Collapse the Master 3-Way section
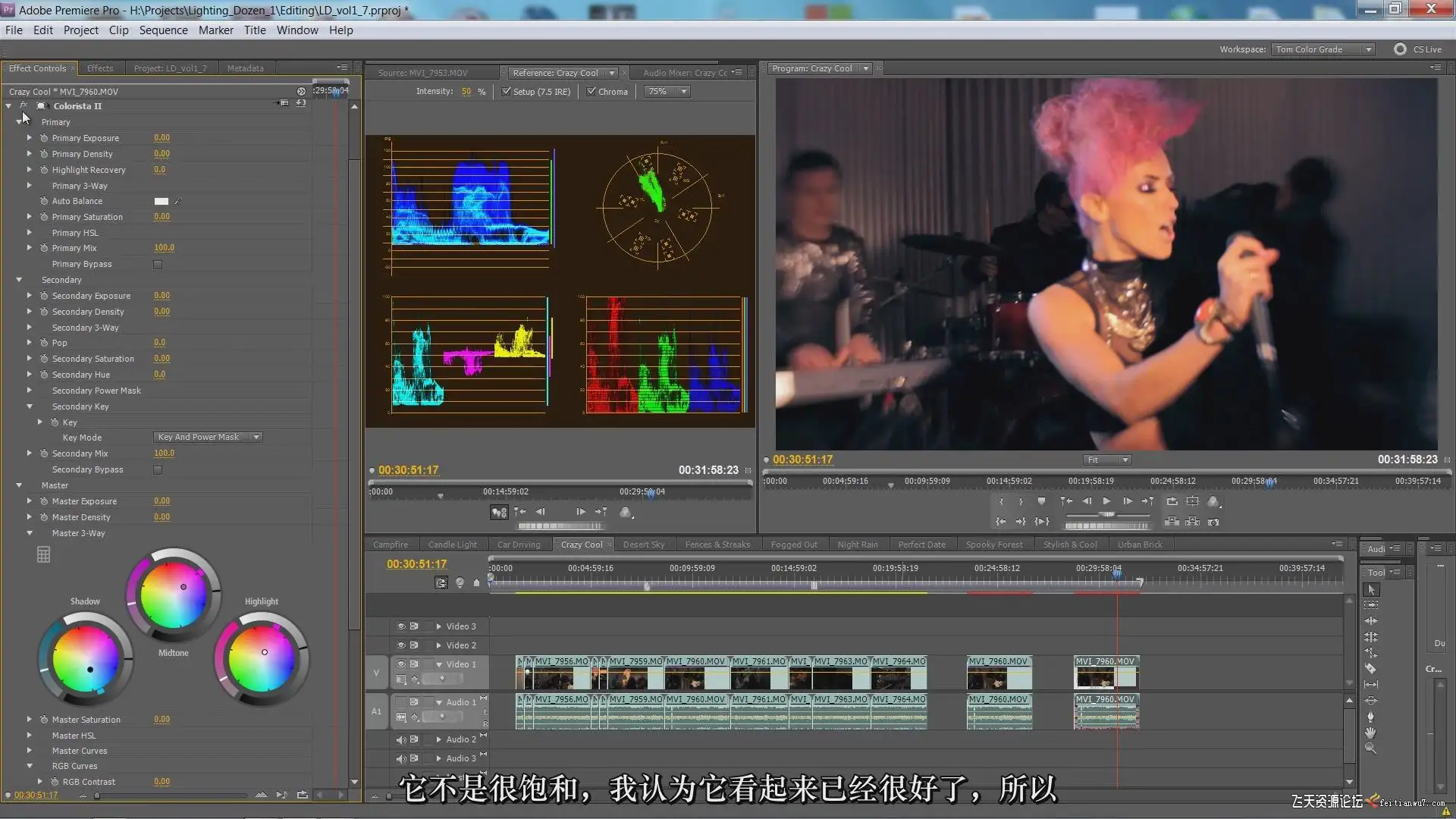This screenshot has width=1456, height=819. (x=29, y=533)
